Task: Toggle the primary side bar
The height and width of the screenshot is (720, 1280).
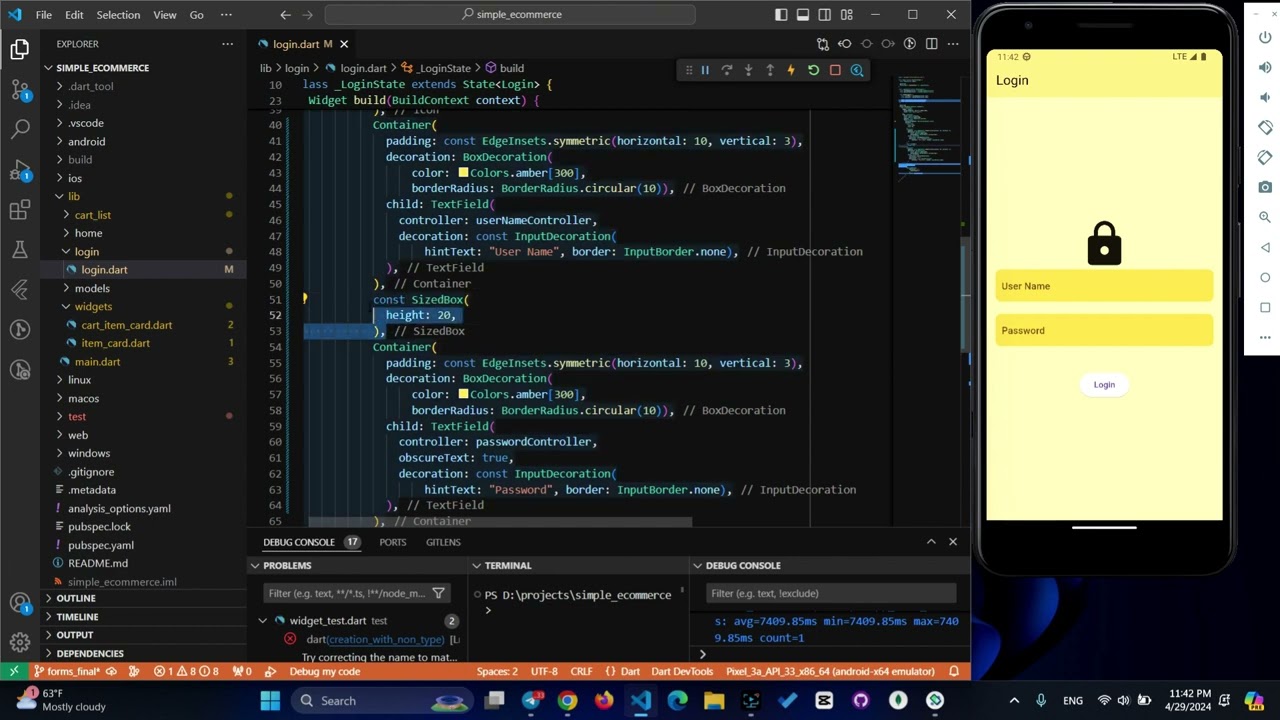Action: (x=781, y=15)
